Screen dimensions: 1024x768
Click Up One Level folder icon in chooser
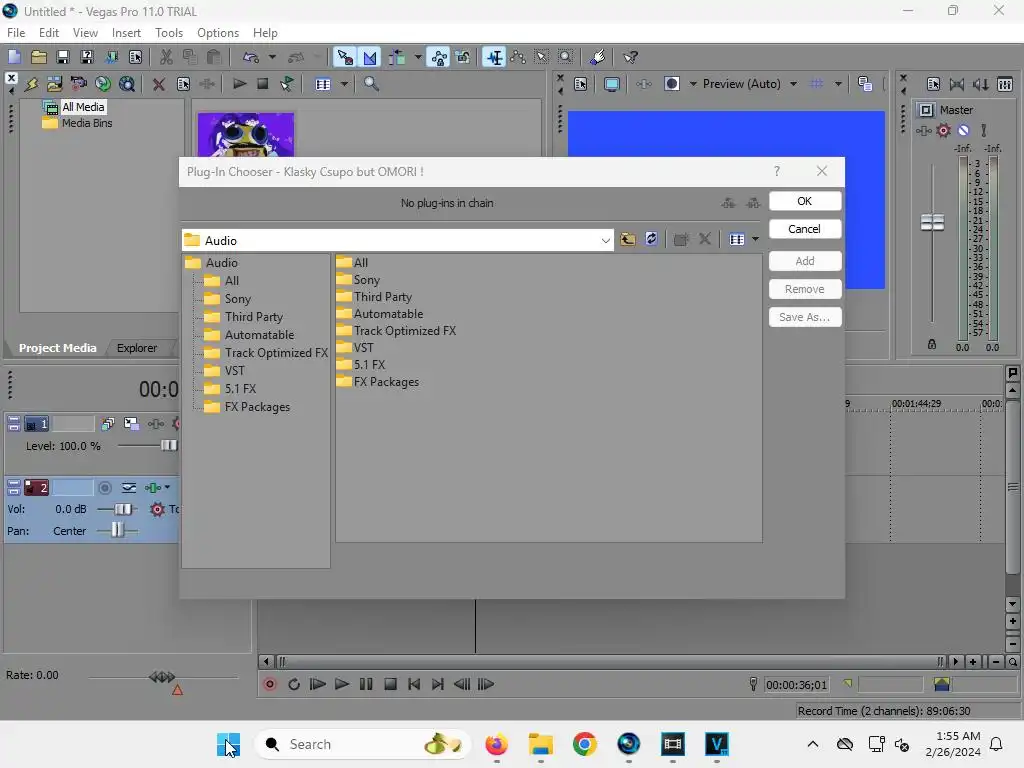pos(628,239)
